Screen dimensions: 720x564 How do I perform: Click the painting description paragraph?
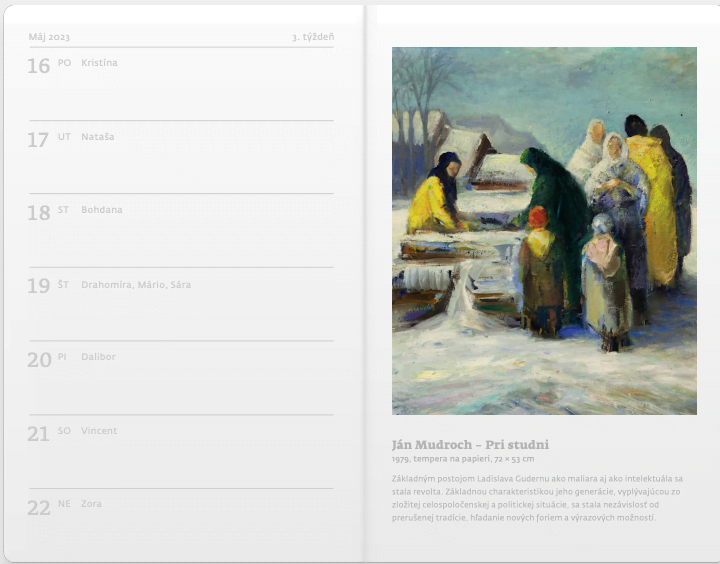[x=537, y=498]
